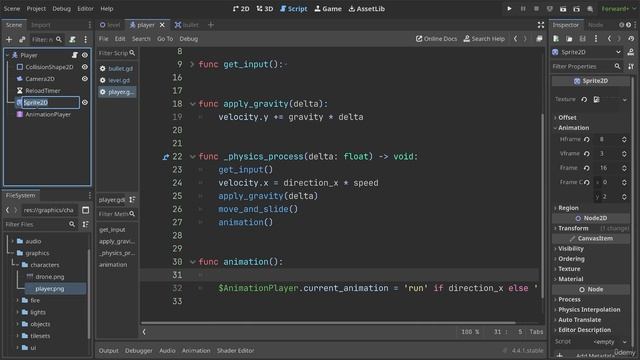Unfold the get_input function
This screenshot has width=640, height=360.
[x=192, y=64]
